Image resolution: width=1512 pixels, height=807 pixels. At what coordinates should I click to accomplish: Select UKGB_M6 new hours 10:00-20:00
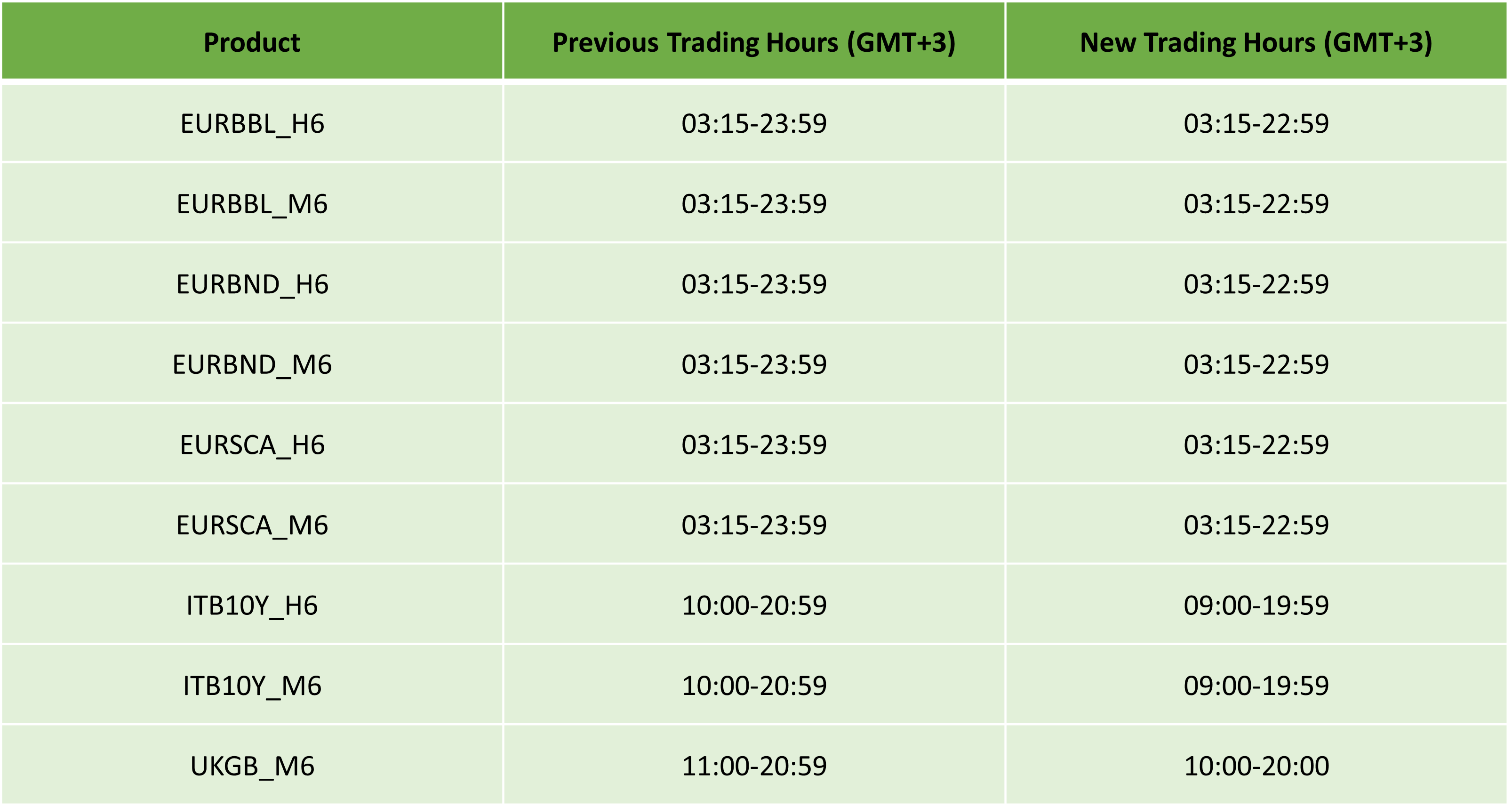(x=1256, y=767)
